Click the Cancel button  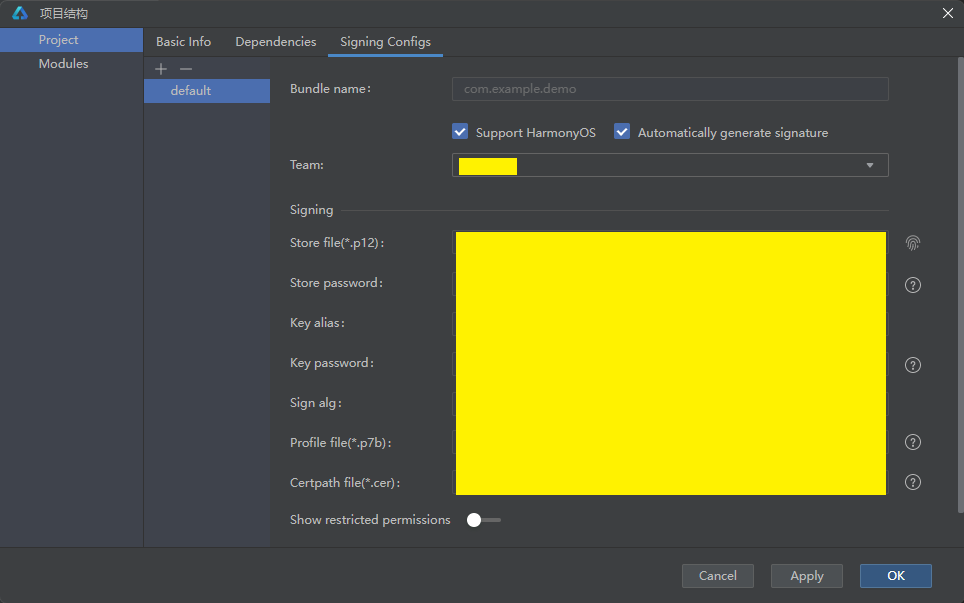click(717, 576)
